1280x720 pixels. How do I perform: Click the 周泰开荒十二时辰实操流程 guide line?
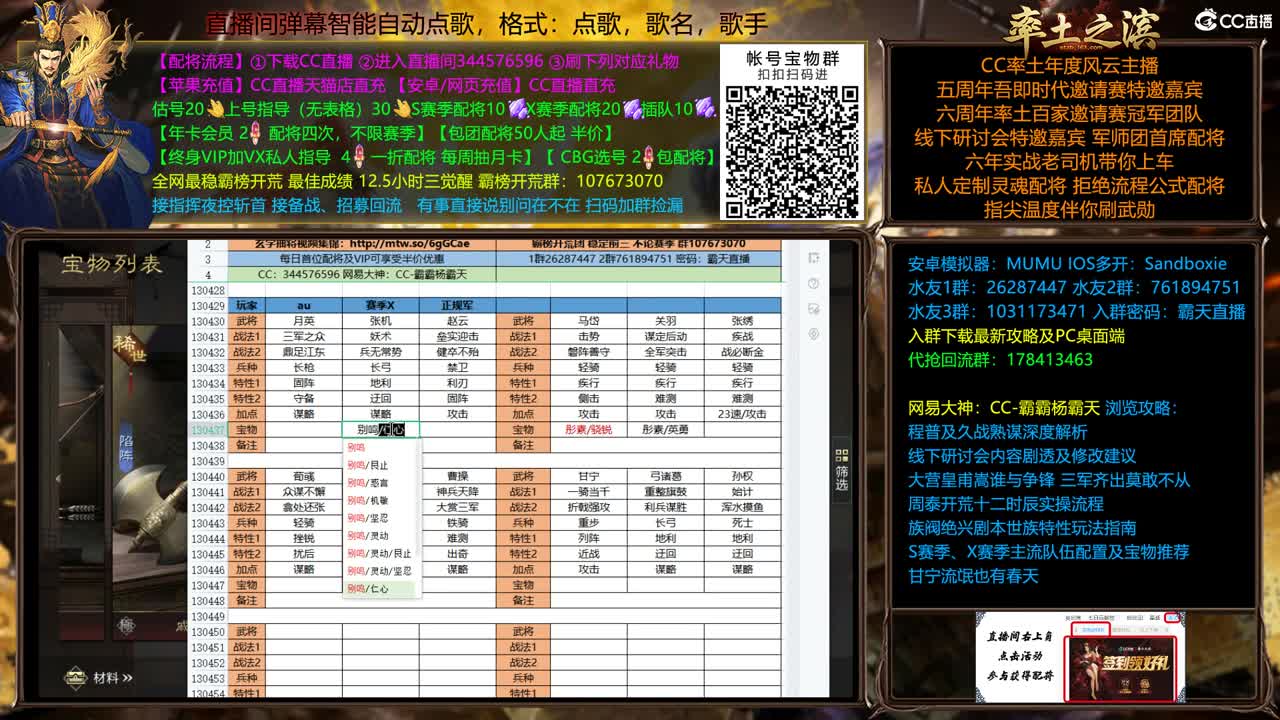(x=1006, y=504)
